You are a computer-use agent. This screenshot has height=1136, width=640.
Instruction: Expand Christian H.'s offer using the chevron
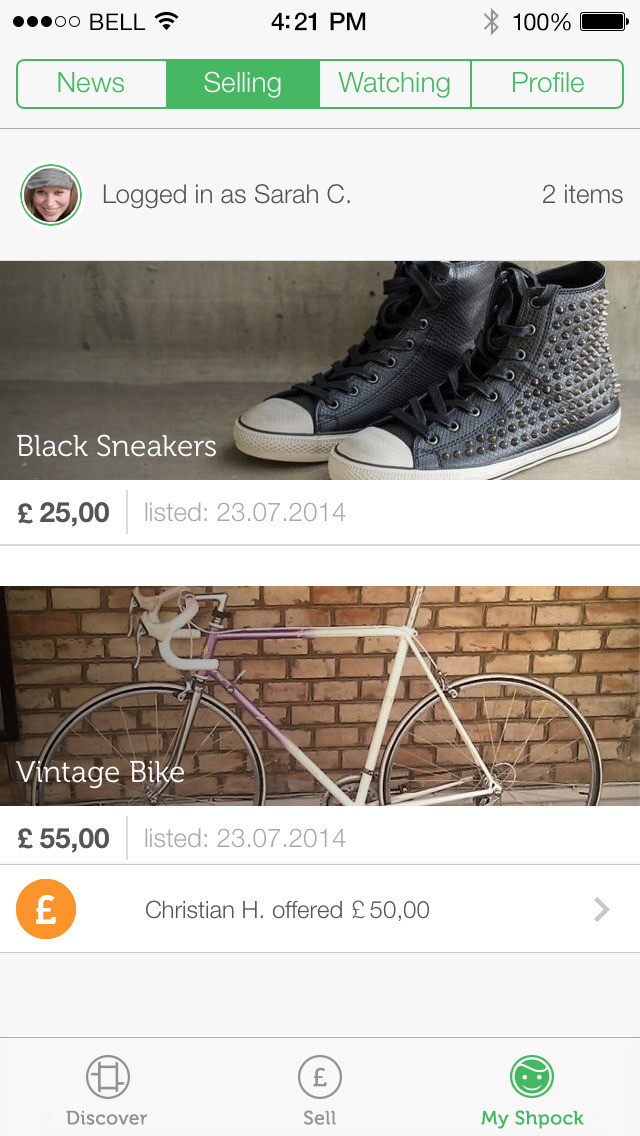(601, 910)
